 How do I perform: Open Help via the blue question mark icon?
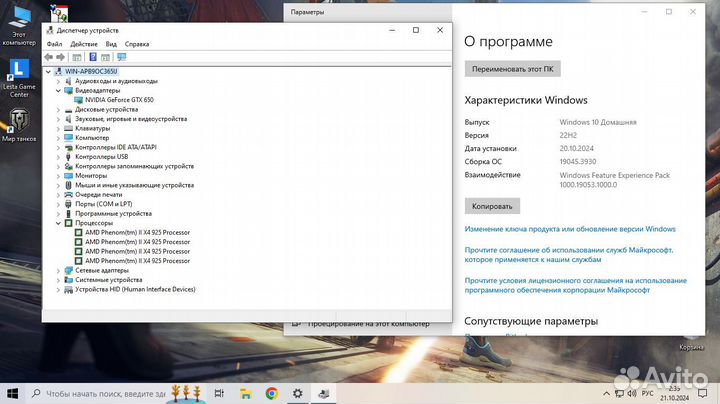tap(93, 57)
